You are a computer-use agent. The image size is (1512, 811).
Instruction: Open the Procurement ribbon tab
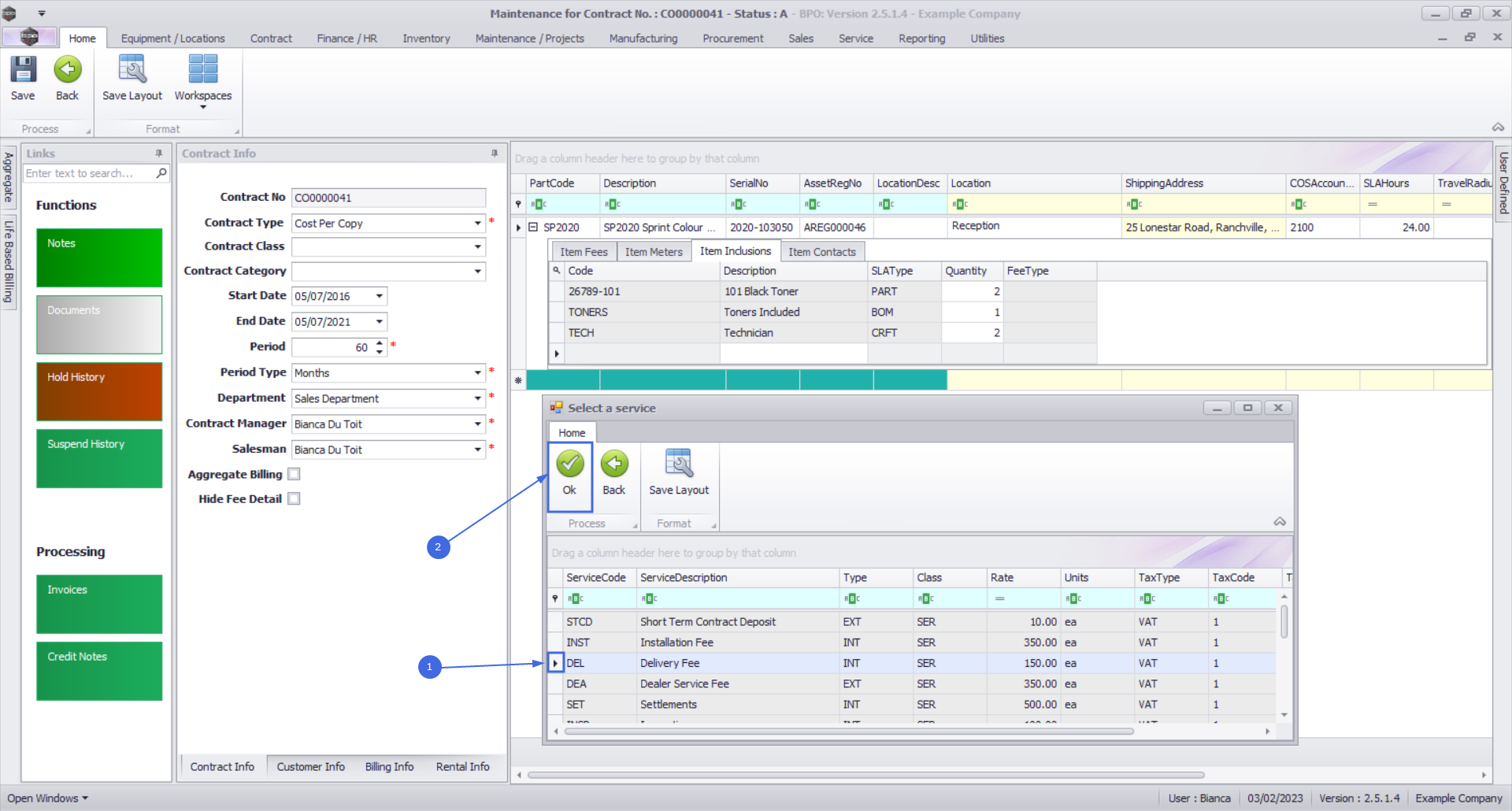[x=732, y=39]
